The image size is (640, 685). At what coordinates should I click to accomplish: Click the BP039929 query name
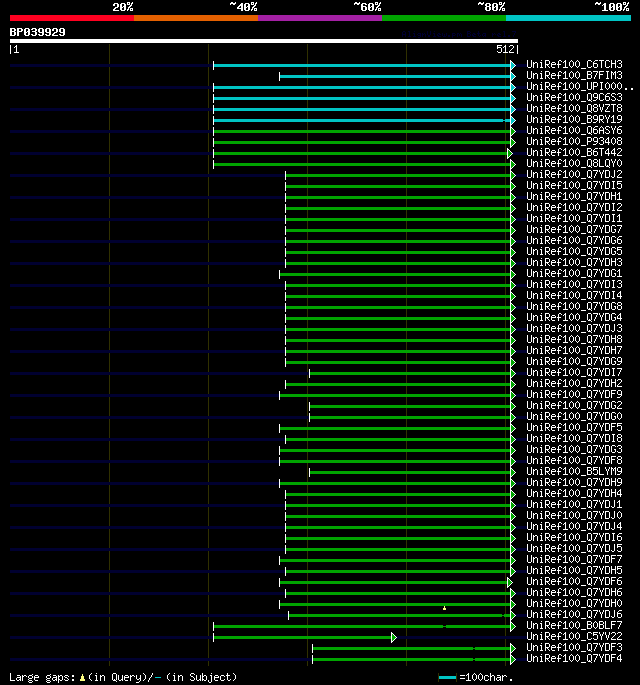click(38, 32)
